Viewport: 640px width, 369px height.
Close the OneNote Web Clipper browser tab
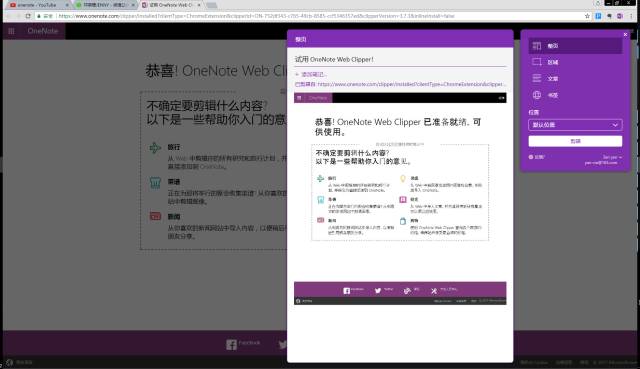(x=199, y=5)
